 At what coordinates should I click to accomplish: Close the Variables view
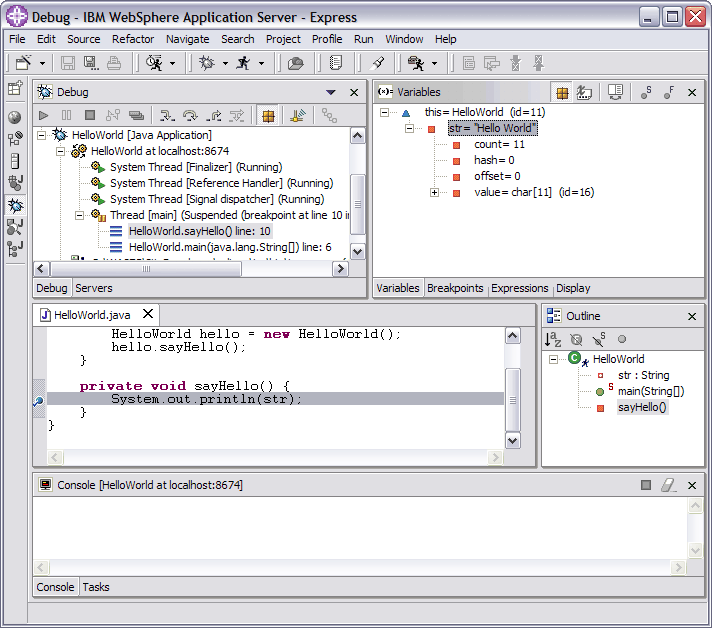click(692, 93)
